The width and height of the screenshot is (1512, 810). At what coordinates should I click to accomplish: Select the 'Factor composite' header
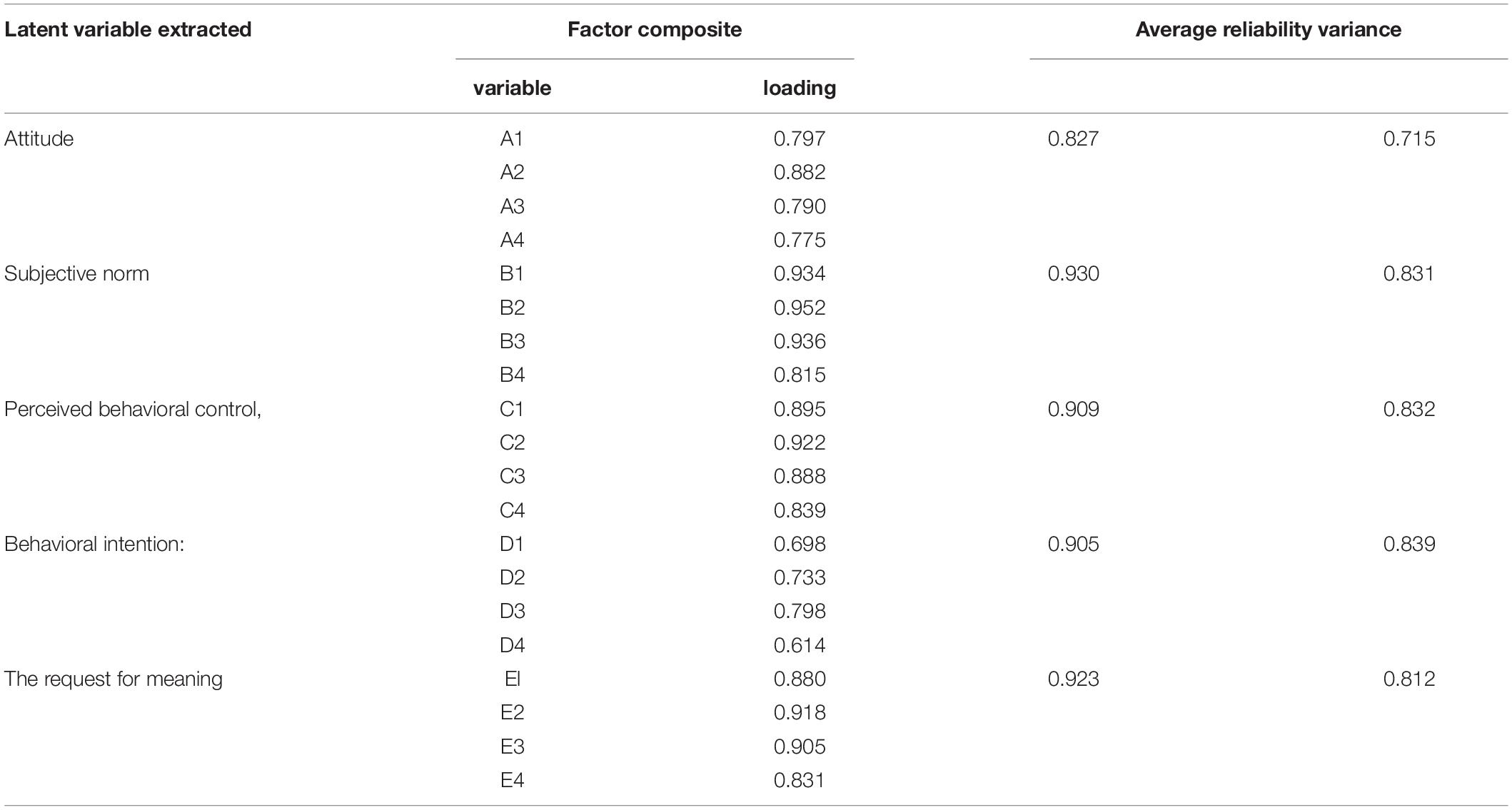[655, 29]
